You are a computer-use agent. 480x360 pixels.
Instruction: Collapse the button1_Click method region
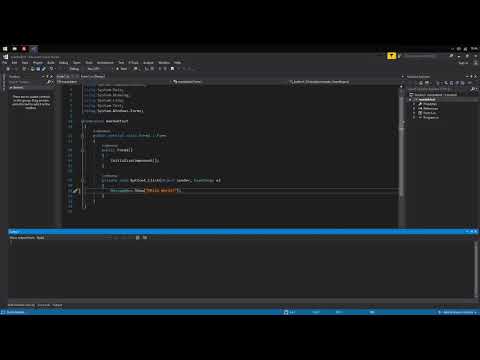click(x=83, y=180)
